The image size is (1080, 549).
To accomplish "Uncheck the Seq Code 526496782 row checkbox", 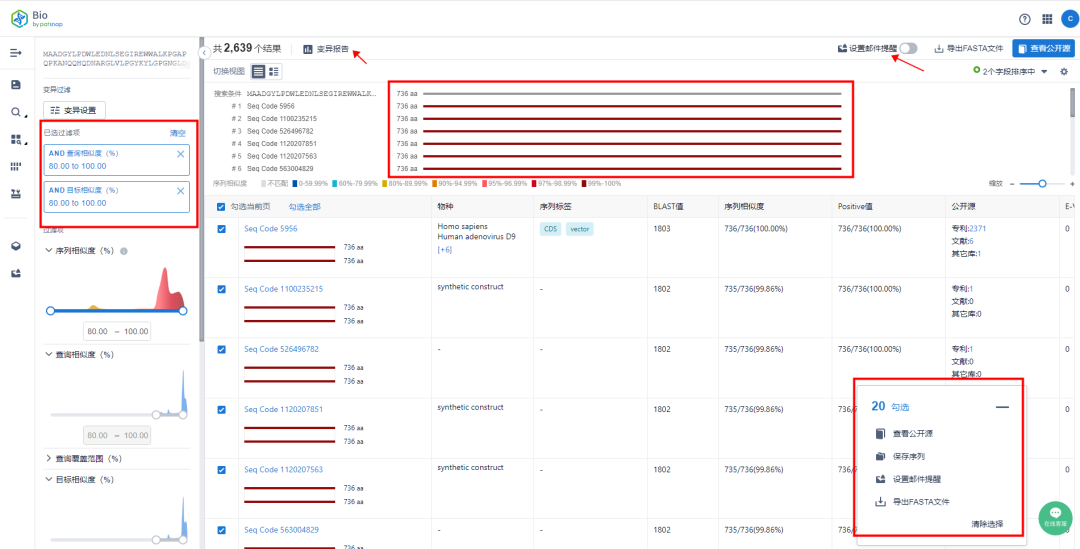I will tap(221, 349).
